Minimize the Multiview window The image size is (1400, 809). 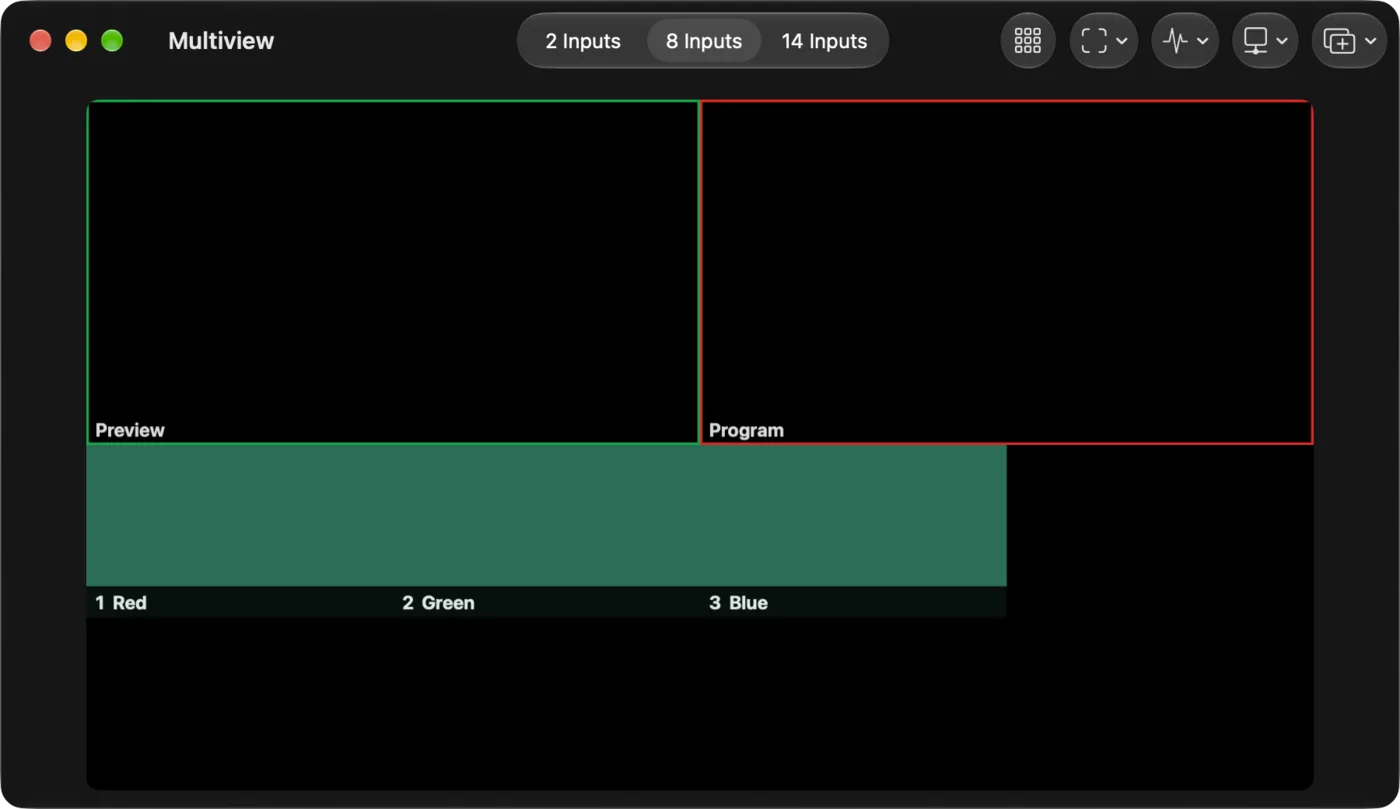tap(76, 41)
